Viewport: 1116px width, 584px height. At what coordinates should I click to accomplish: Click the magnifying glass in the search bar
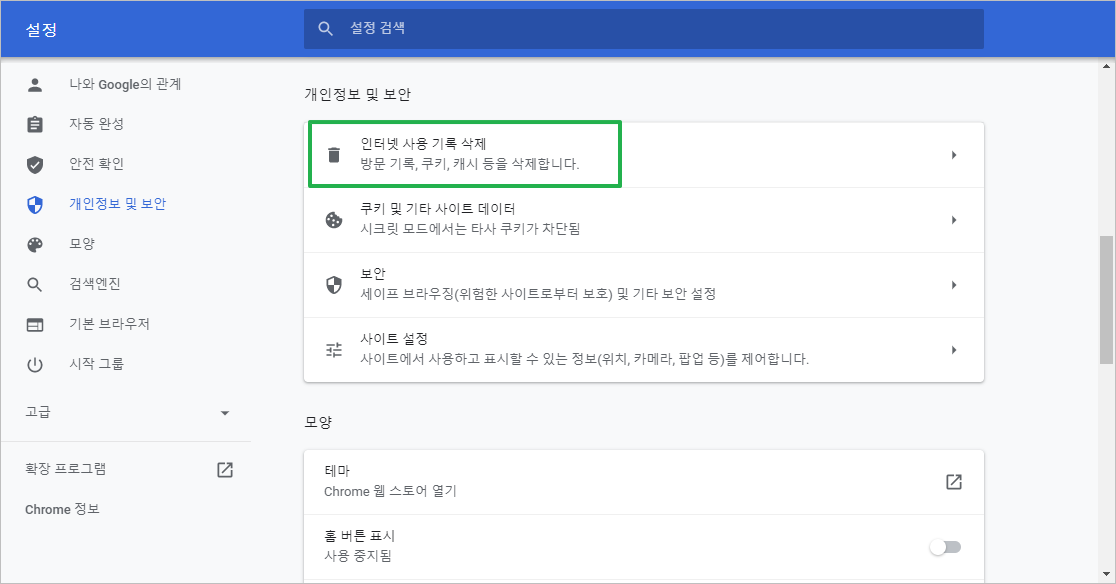[x=326, y=29]
